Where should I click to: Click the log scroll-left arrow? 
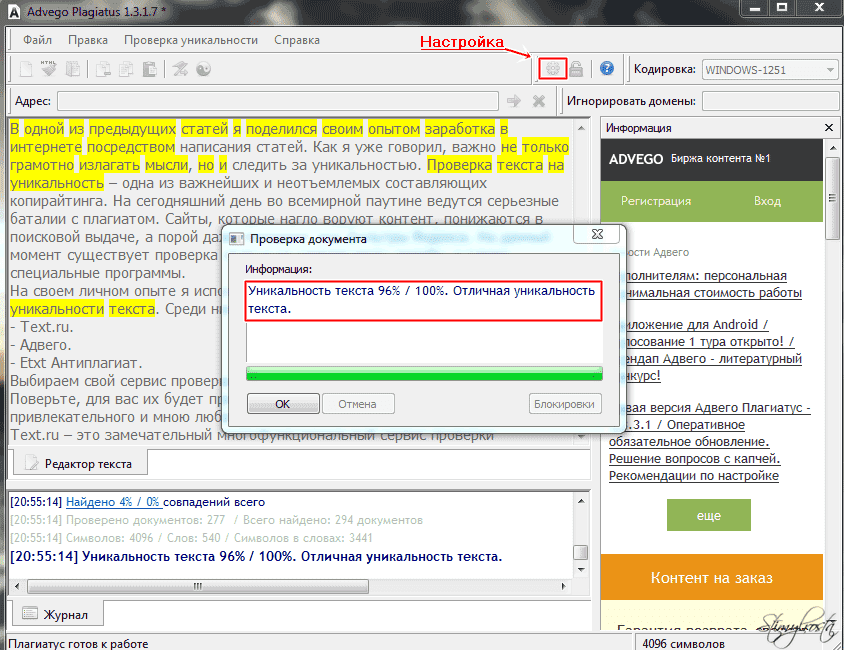[x=17, y=586]
